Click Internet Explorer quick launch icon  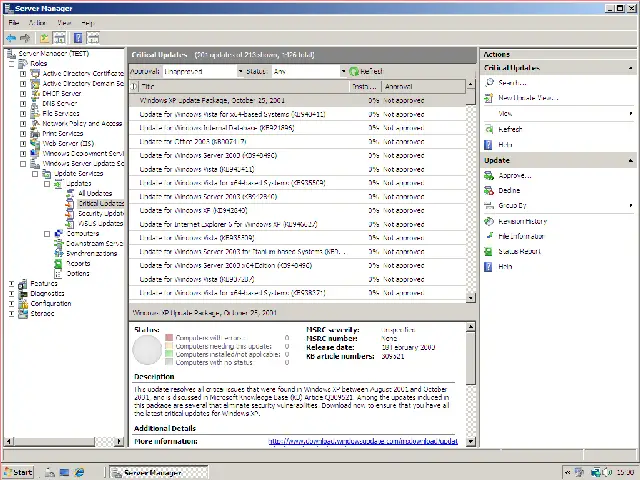point(79,472)
